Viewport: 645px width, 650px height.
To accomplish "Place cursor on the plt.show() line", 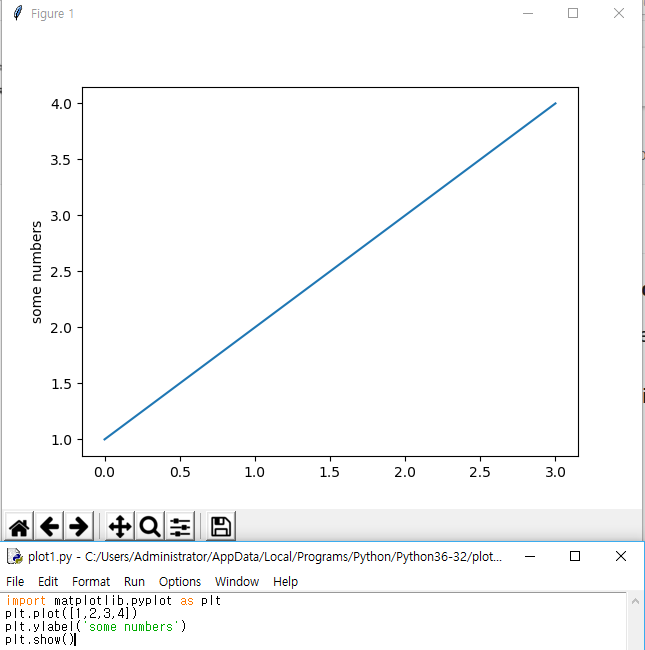I will pyautogui.click(x=39, y=640).
